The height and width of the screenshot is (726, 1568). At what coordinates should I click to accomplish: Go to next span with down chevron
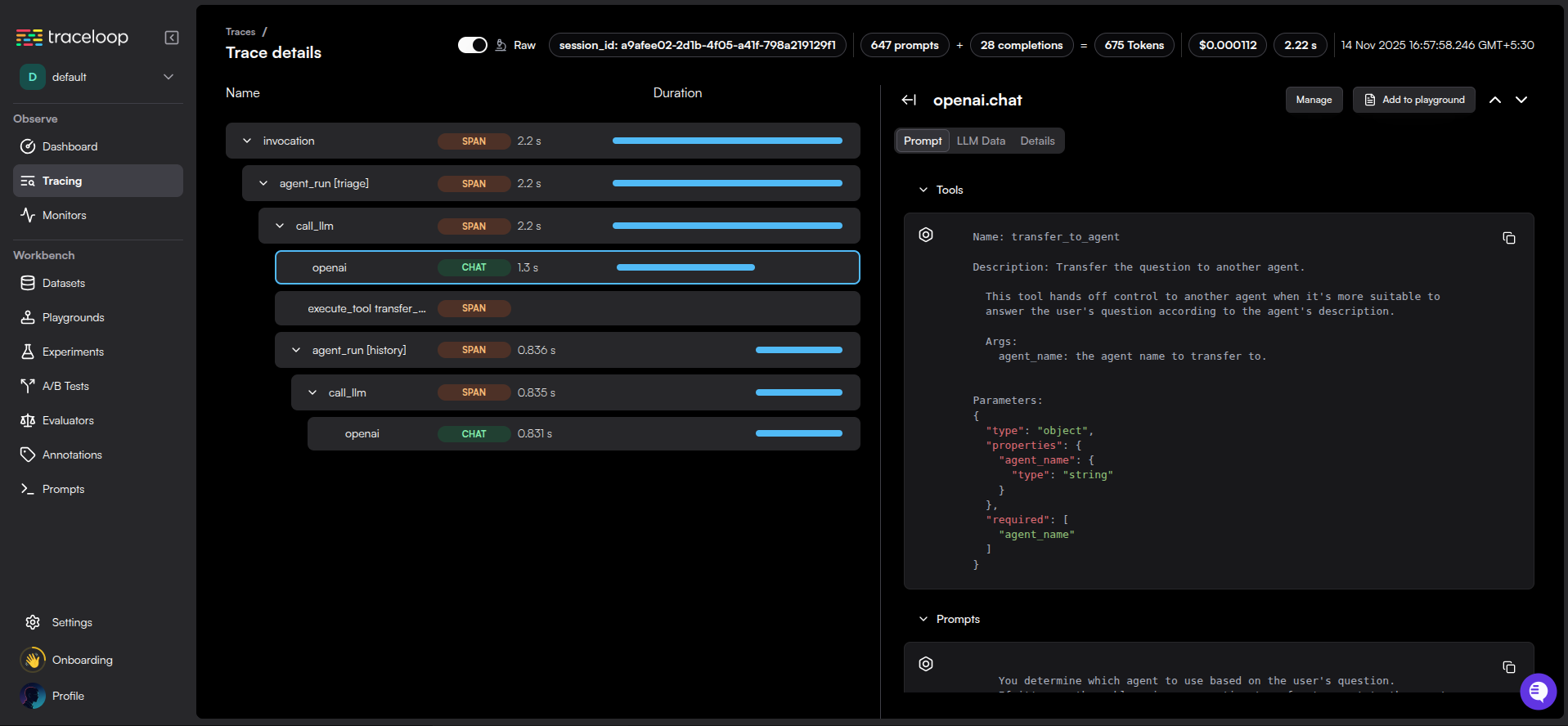(1521, 100)
